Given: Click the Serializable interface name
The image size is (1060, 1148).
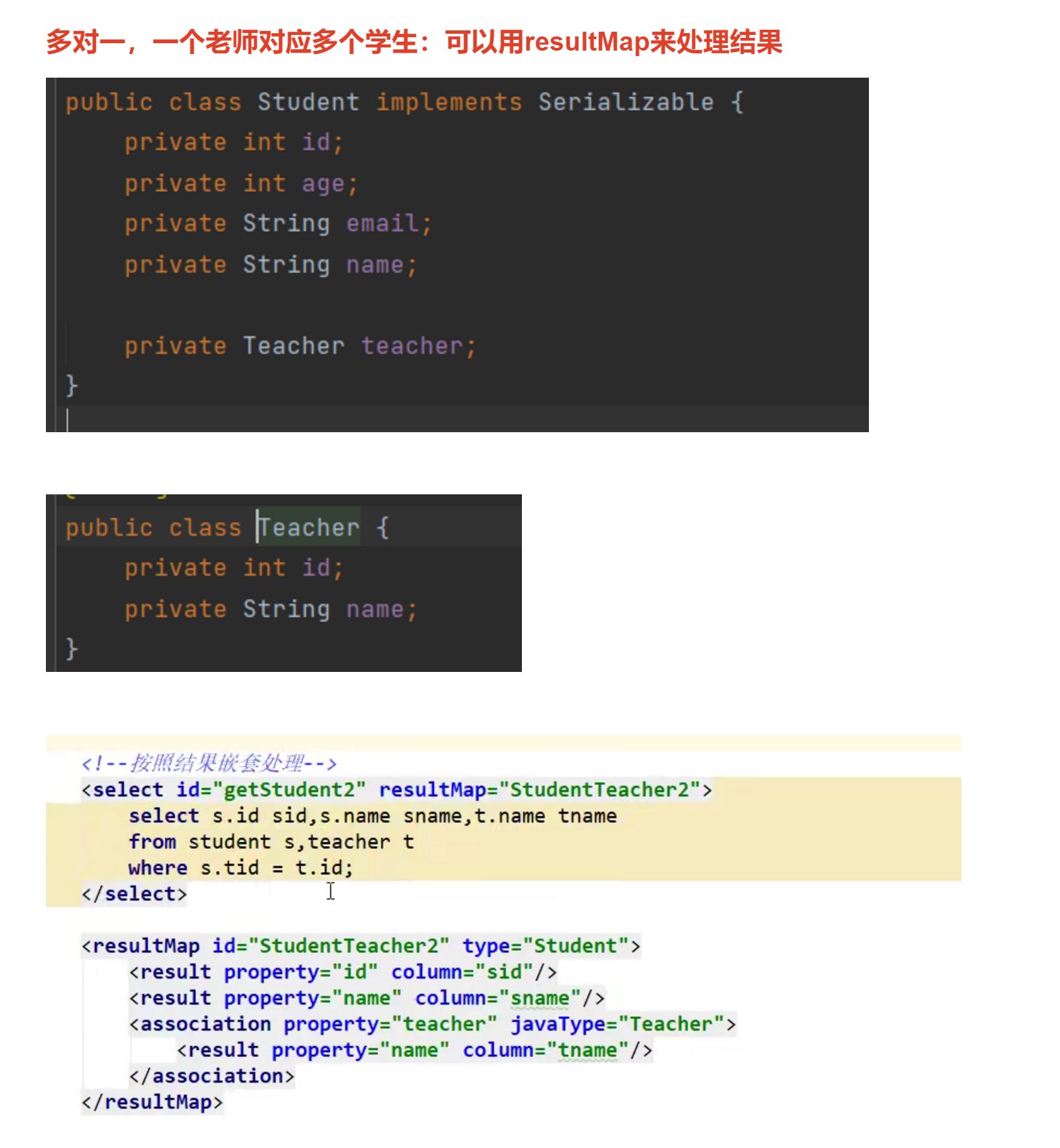Looking at the screenshot, I should click(625, 102).
